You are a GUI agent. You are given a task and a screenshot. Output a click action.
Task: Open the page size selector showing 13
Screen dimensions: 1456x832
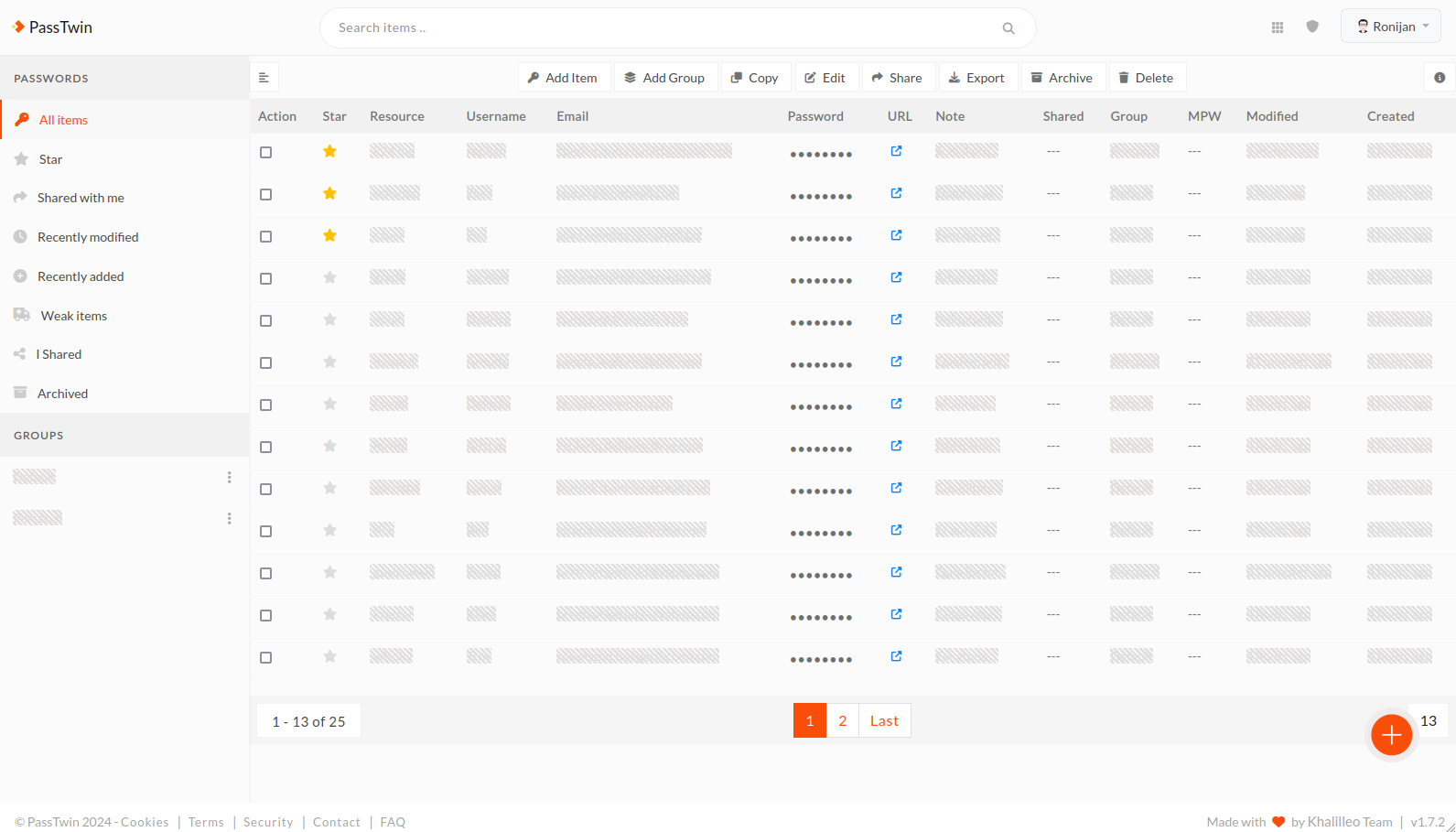pyautogui.click(x=1429, y=721)
